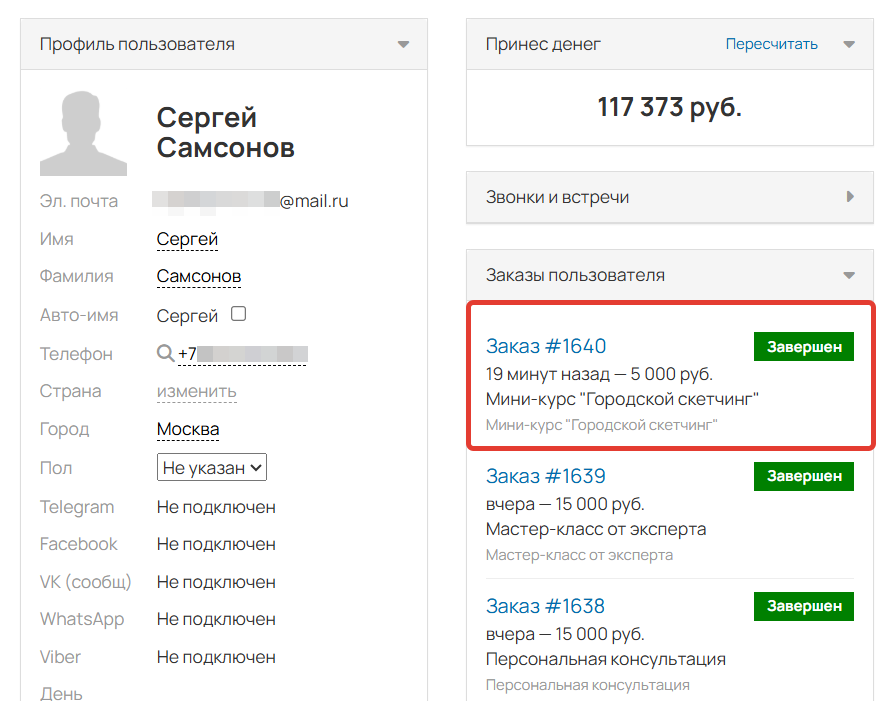This screenshot has height=701, width=894.
Task: Click the phone search magnifier icon
Action: pyautogui.click(x=165, y=353)
